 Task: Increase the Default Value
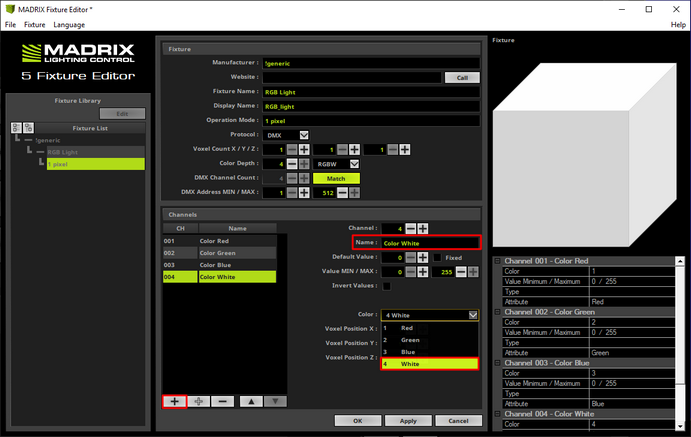(423, 257)
